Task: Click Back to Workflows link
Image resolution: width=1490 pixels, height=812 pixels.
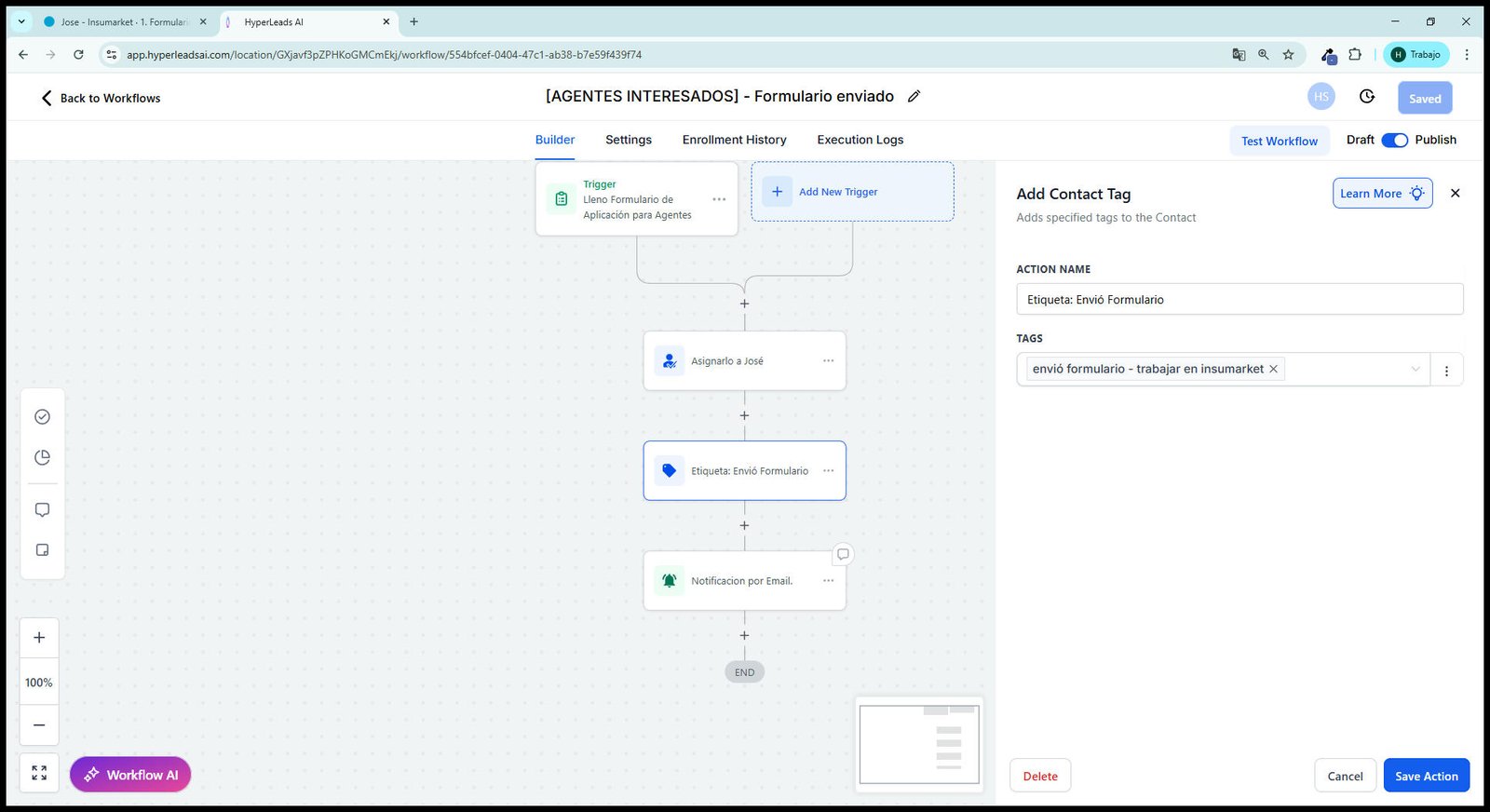Action: (101, 98)
